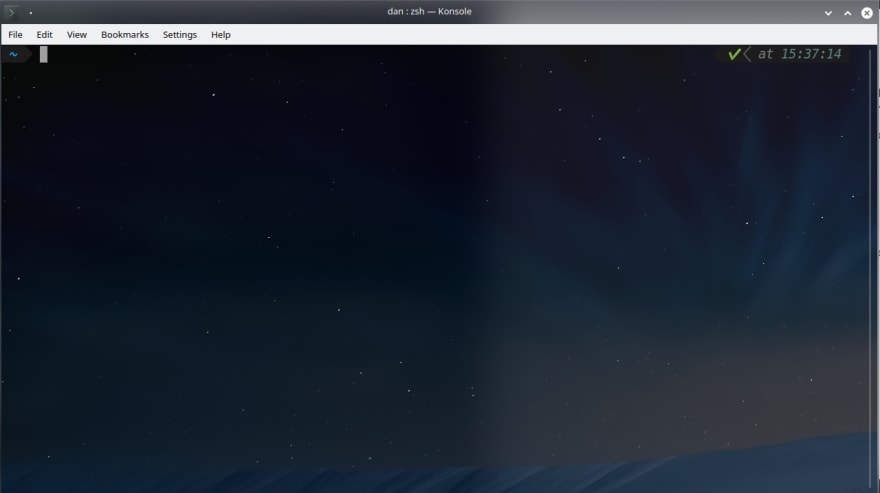The image size is (880, 493).
Task: Click the terminal cursor block
Action: pyautogui.click(x=44, y=54)
